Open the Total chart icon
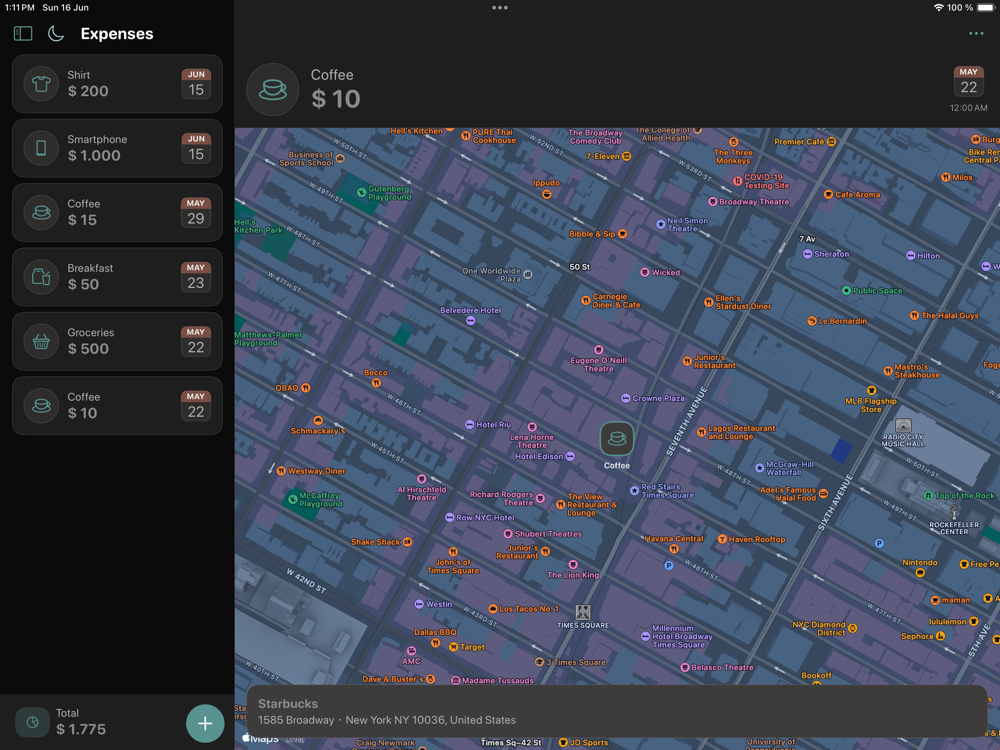The height and width of the screenshot is (750, 1000). (33, 723)
